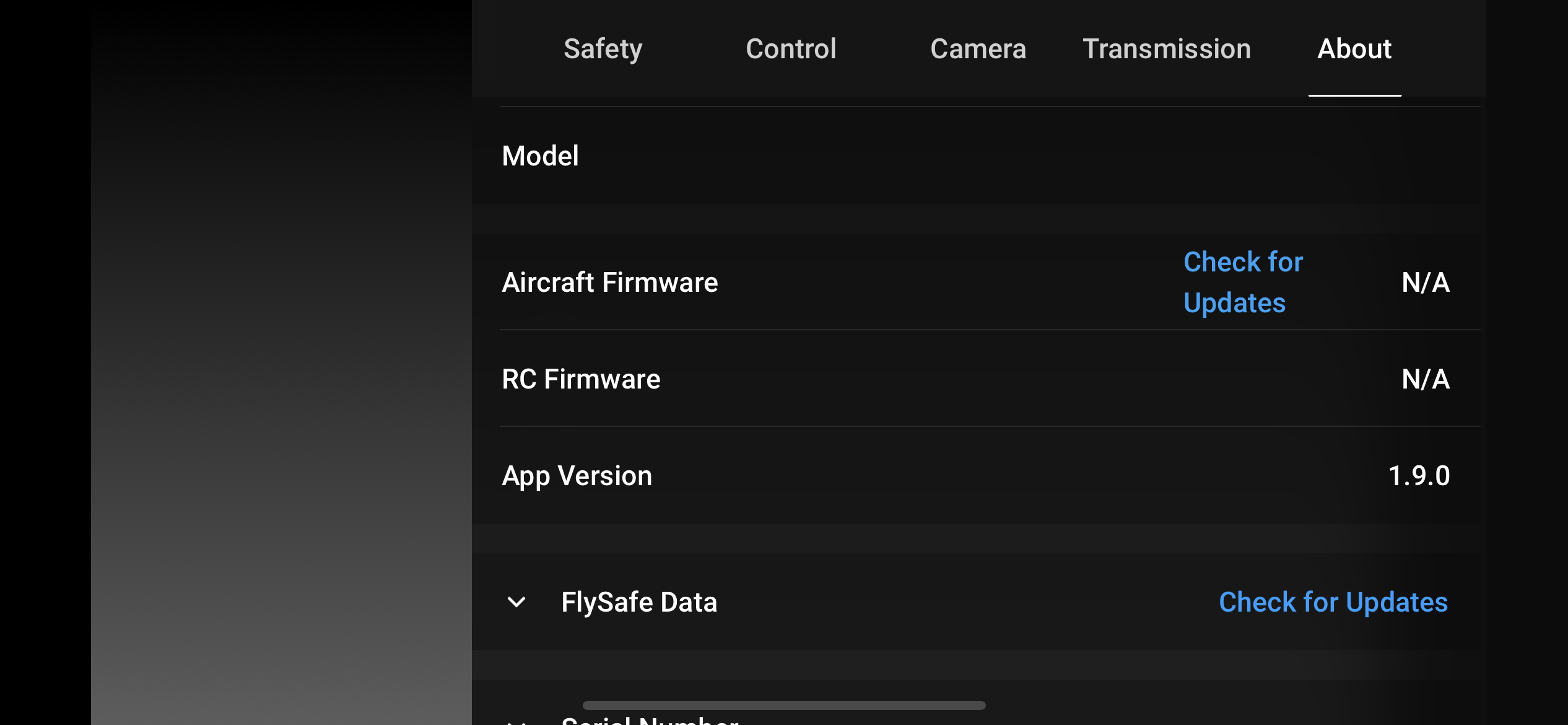Open the Safety settings tab
Viewport: 1568px width, 725px height.
(x=602, y=47)
